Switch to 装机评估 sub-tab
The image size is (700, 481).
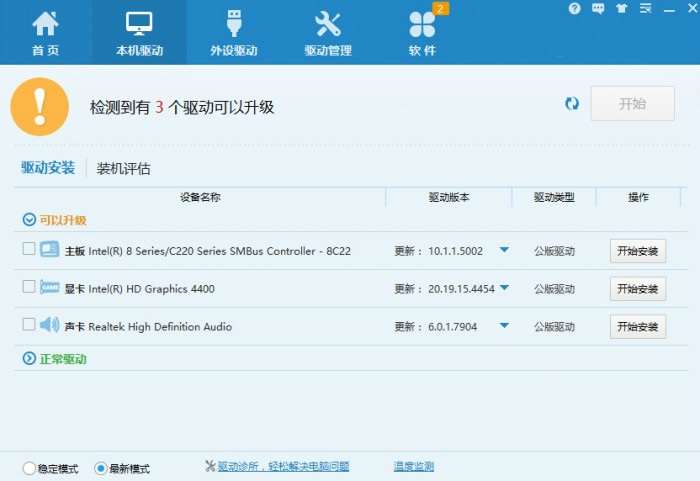point(124,169)
